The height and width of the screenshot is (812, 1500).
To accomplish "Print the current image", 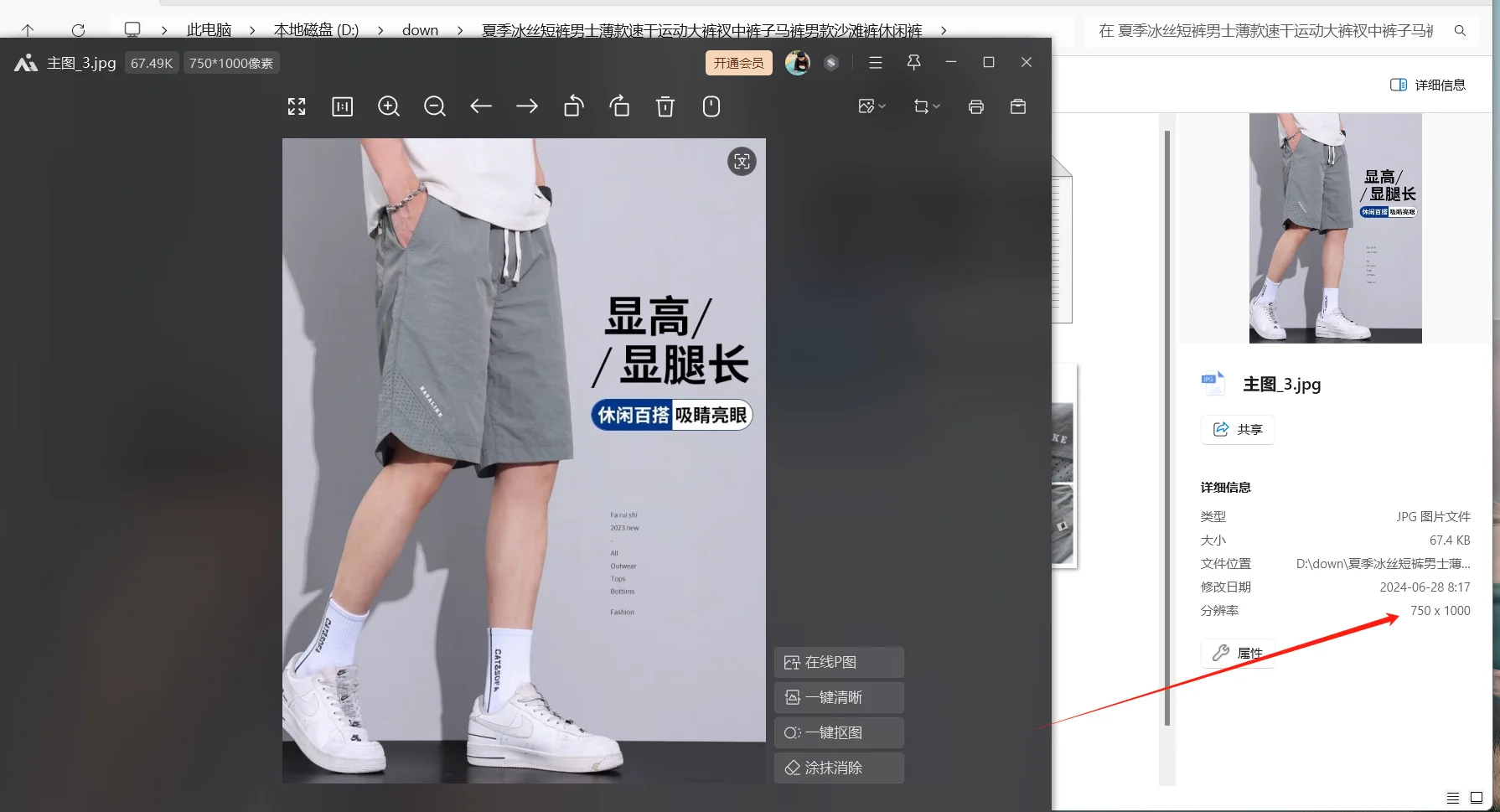I will pos(975,106).
